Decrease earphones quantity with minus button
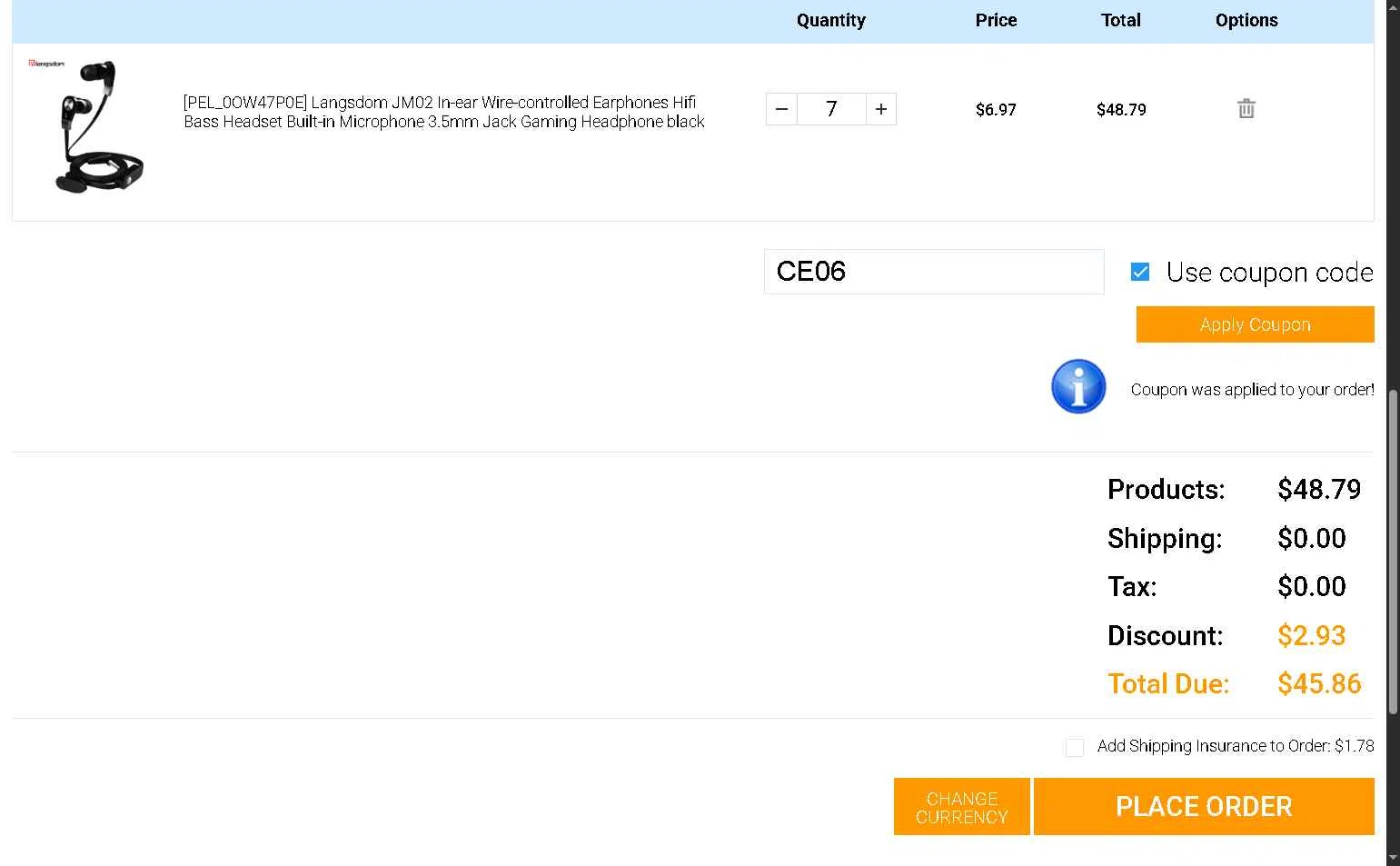1400x866 pixels. click(x=781, y=109)
